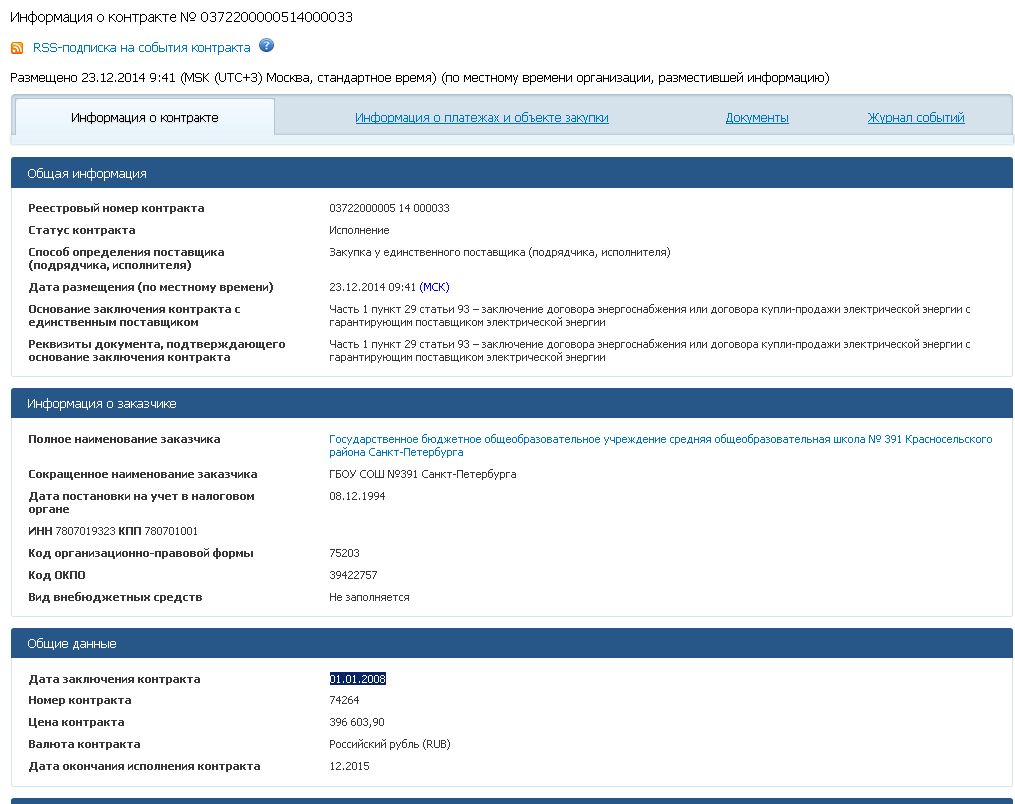The height and width of the screenshot is (804, 1015).
Task: Click the highlighted date 01.01.2008
Action: 357,678
